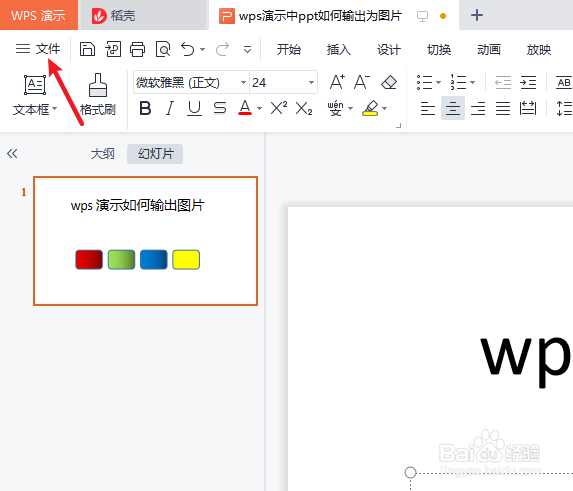Click the line spacing icon
Screen dimensions: 573x491
(x=564, y=109)
